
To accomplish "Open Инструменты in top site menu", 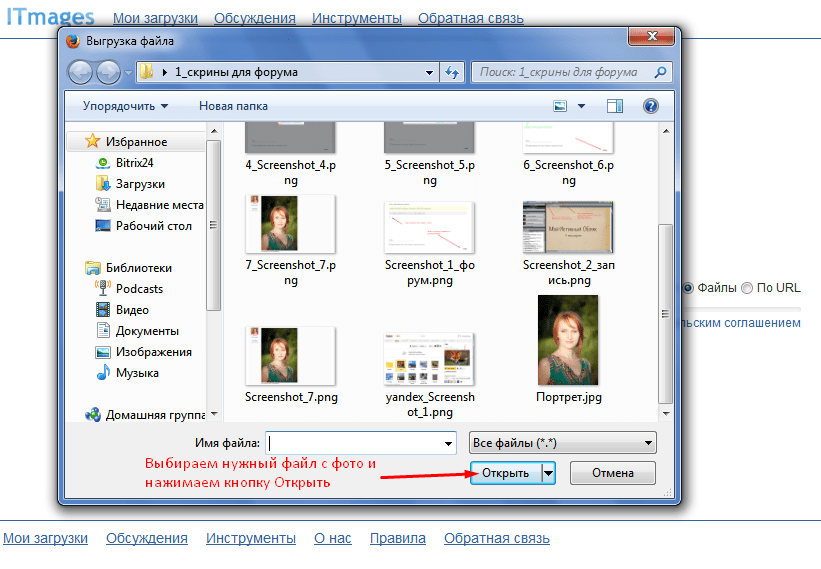I will 356,18.
